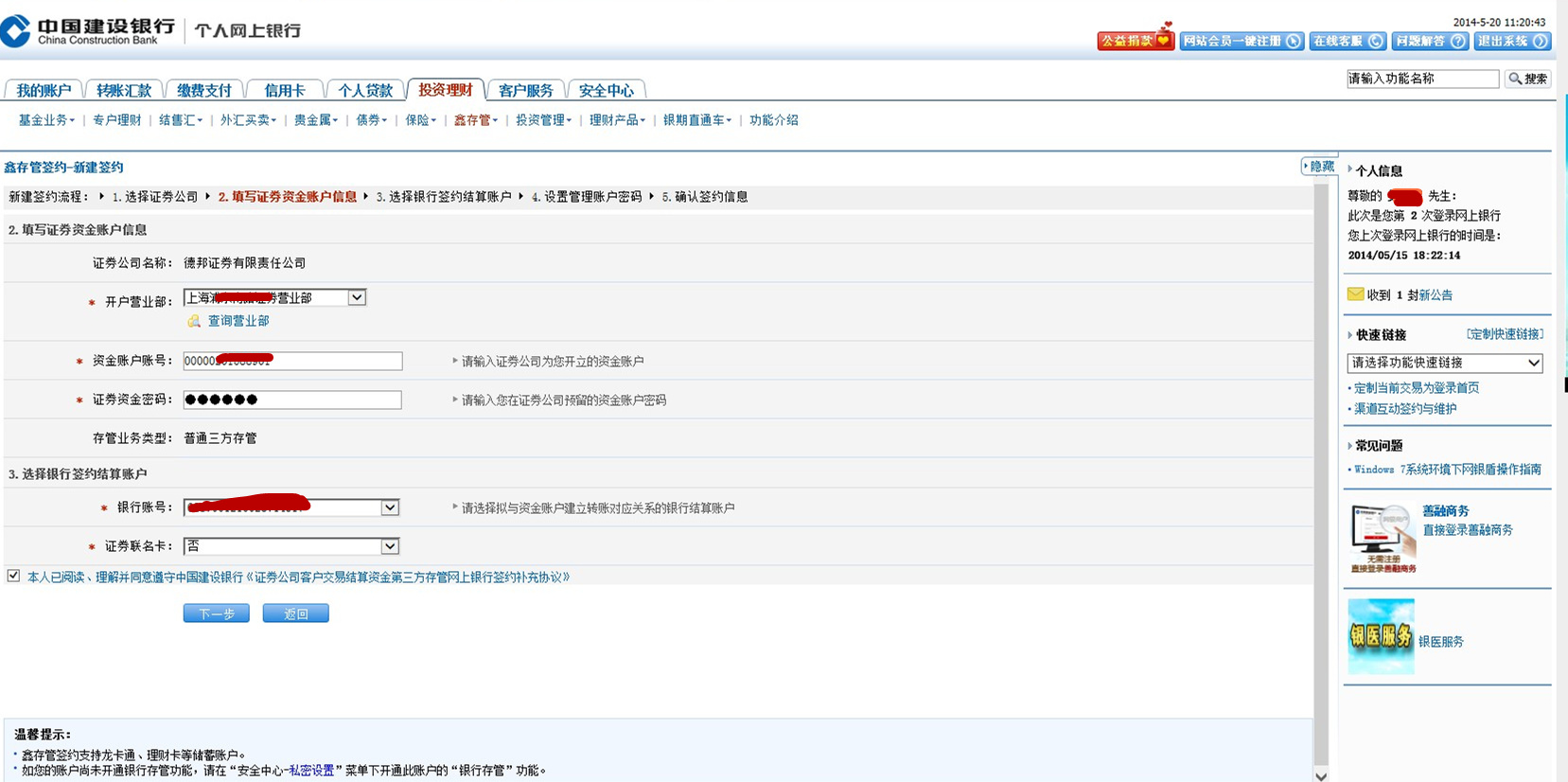Image resolution: width=1568 pixels, height=782 pixels.
Task: Click the 个人信息 section expander arrow
Action: (x=1349, y=169)
